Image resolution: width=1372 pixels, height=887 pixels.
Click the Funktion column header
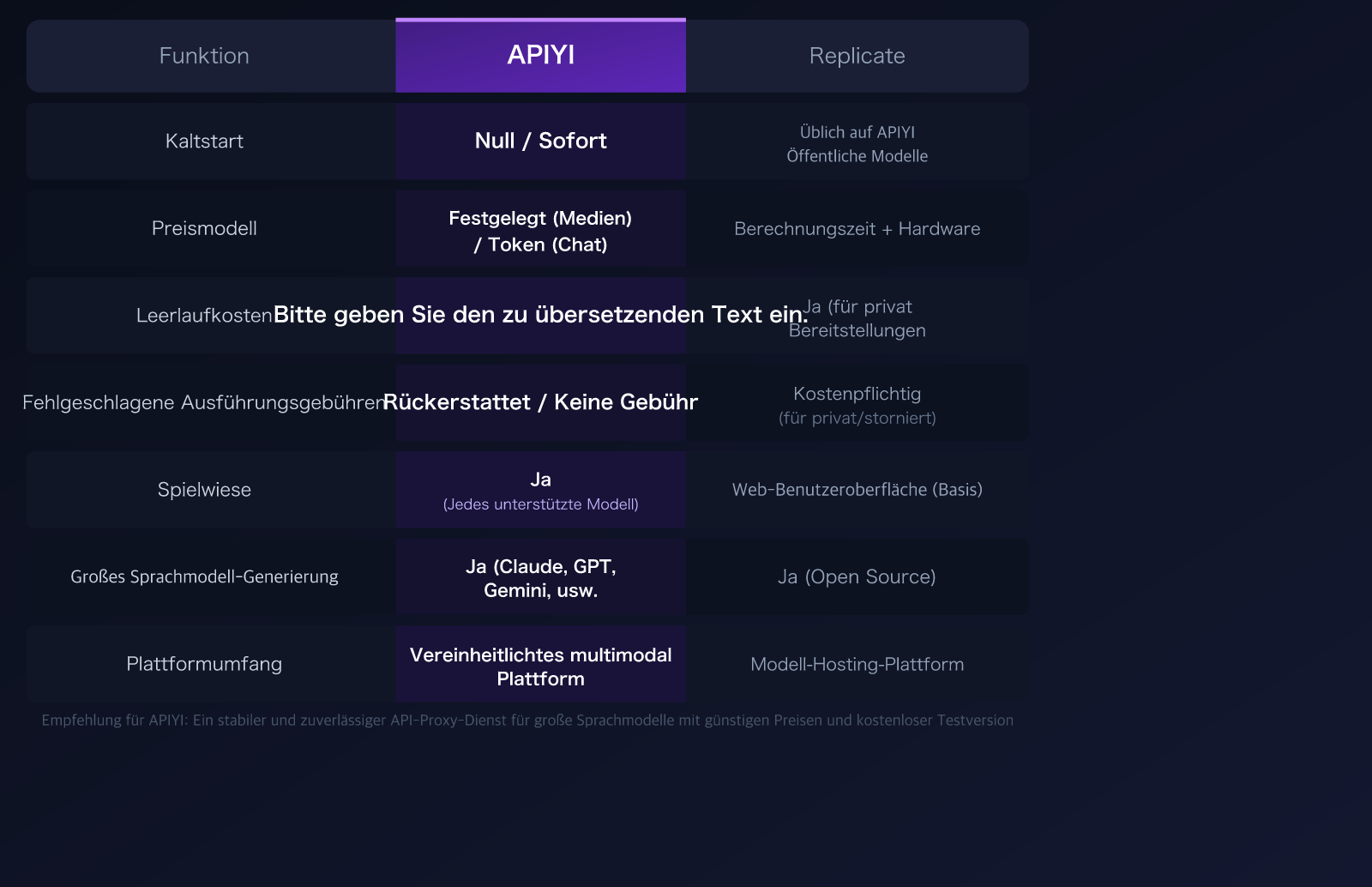coord(204,55)
